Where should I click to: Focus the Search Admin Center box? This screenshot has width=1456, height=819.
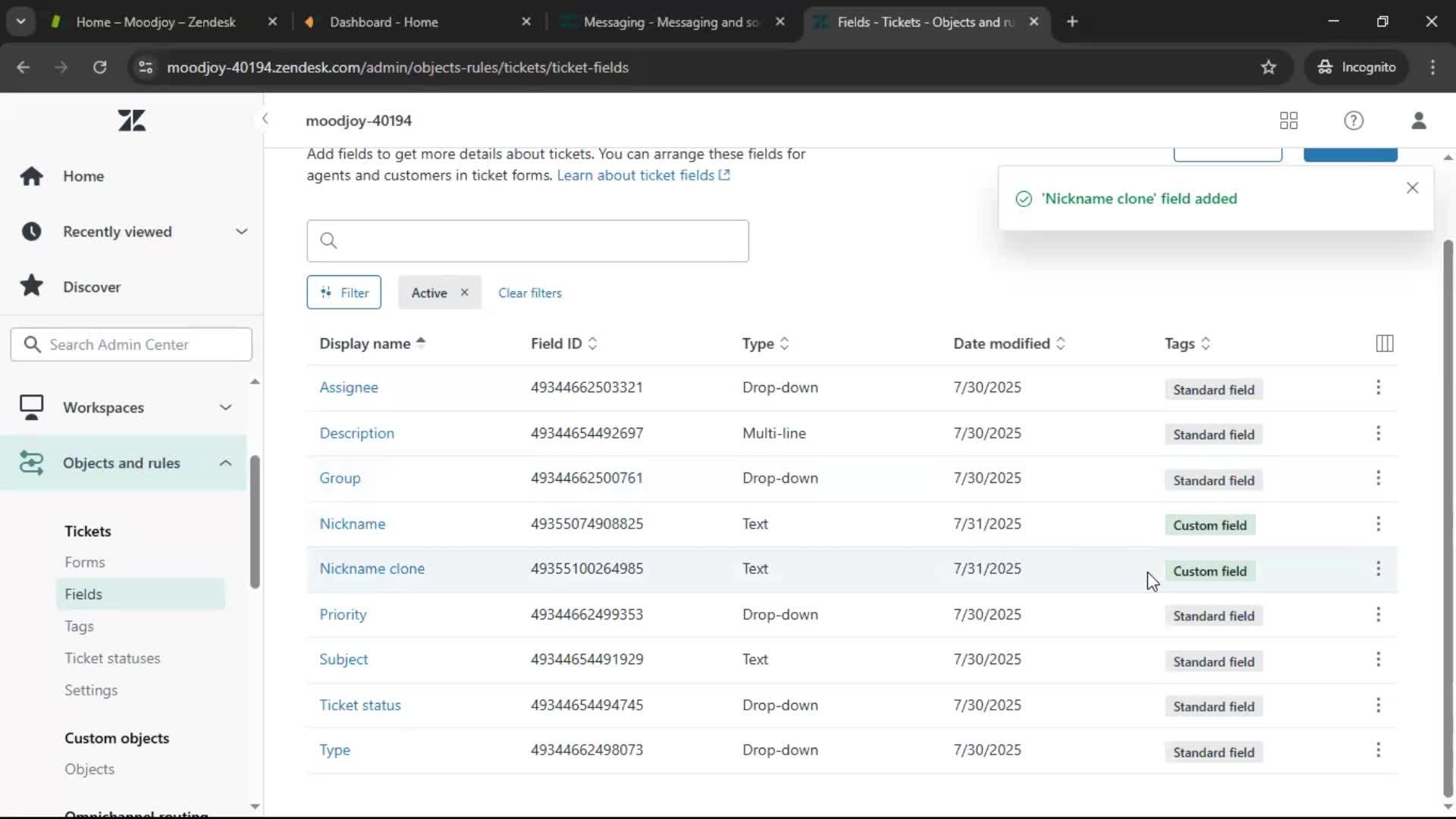[x=131, y=344]
